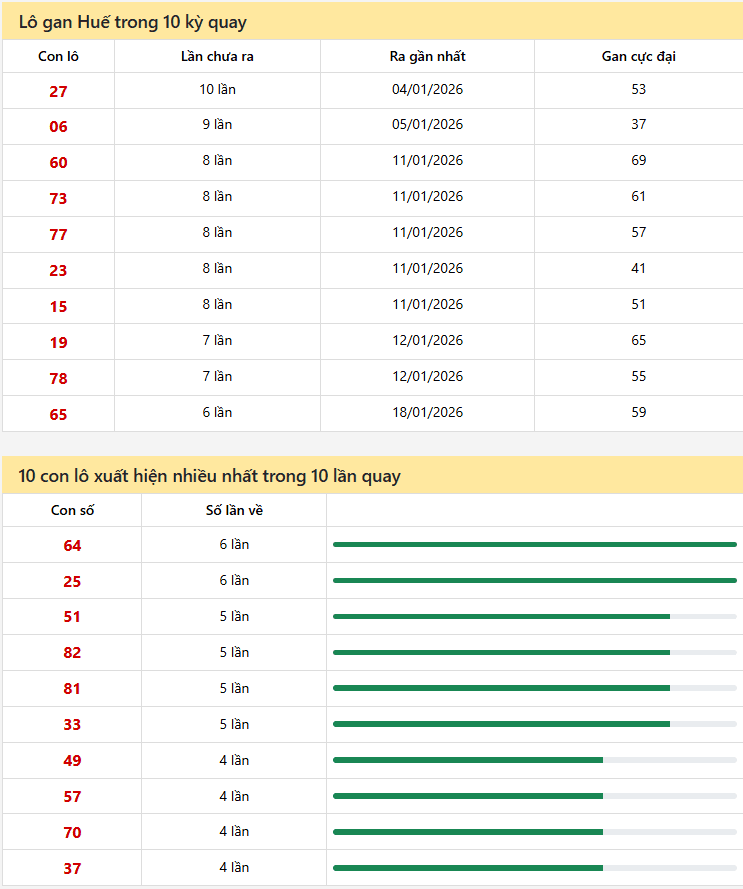Viewport: 743px width, 889px height.
Task: Click number 70 in the frequency table
Action: click(72, 833)
